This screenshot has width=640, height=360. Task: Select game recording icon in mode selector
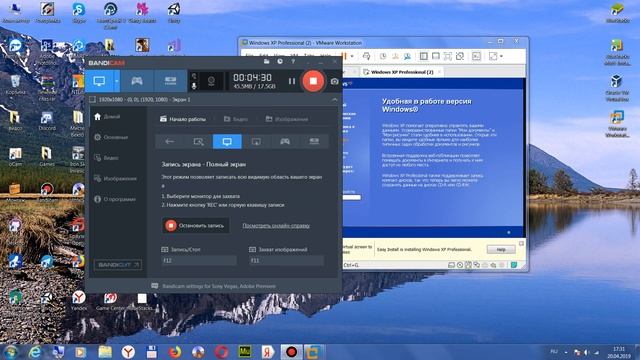[285, 141]
